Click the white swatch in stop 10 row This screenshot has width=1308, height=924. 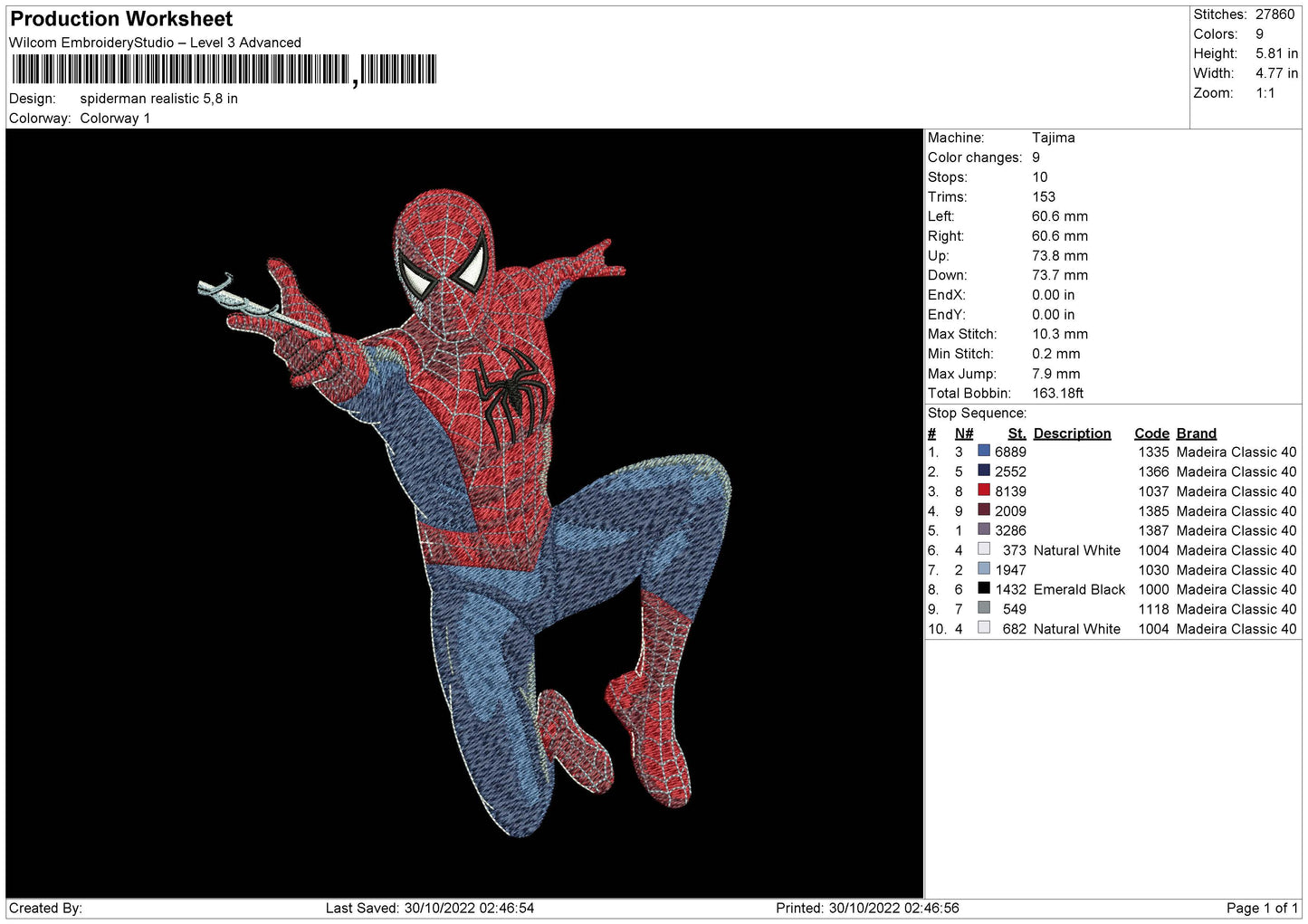click(984, 628)
